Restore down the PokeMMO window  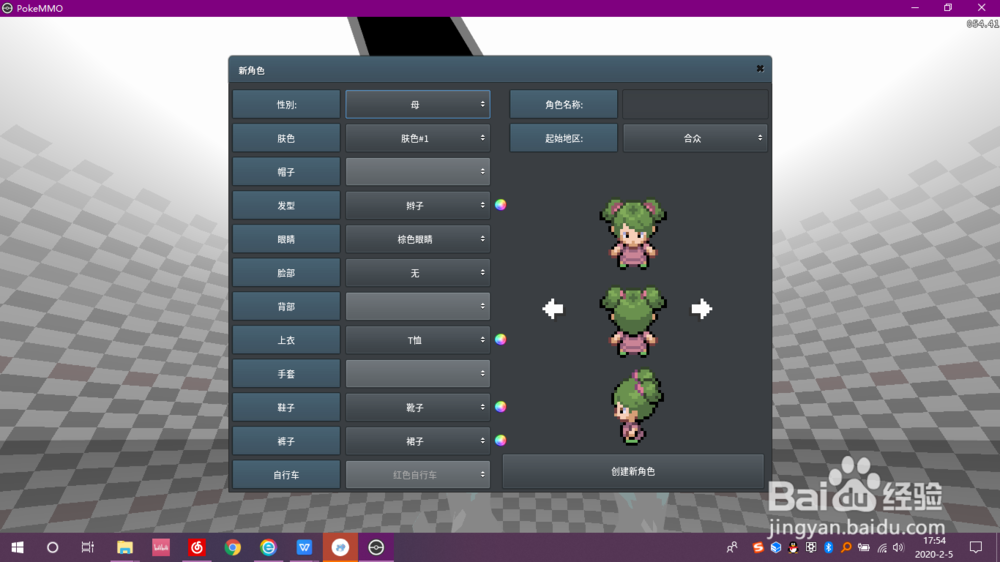(948, 8)
